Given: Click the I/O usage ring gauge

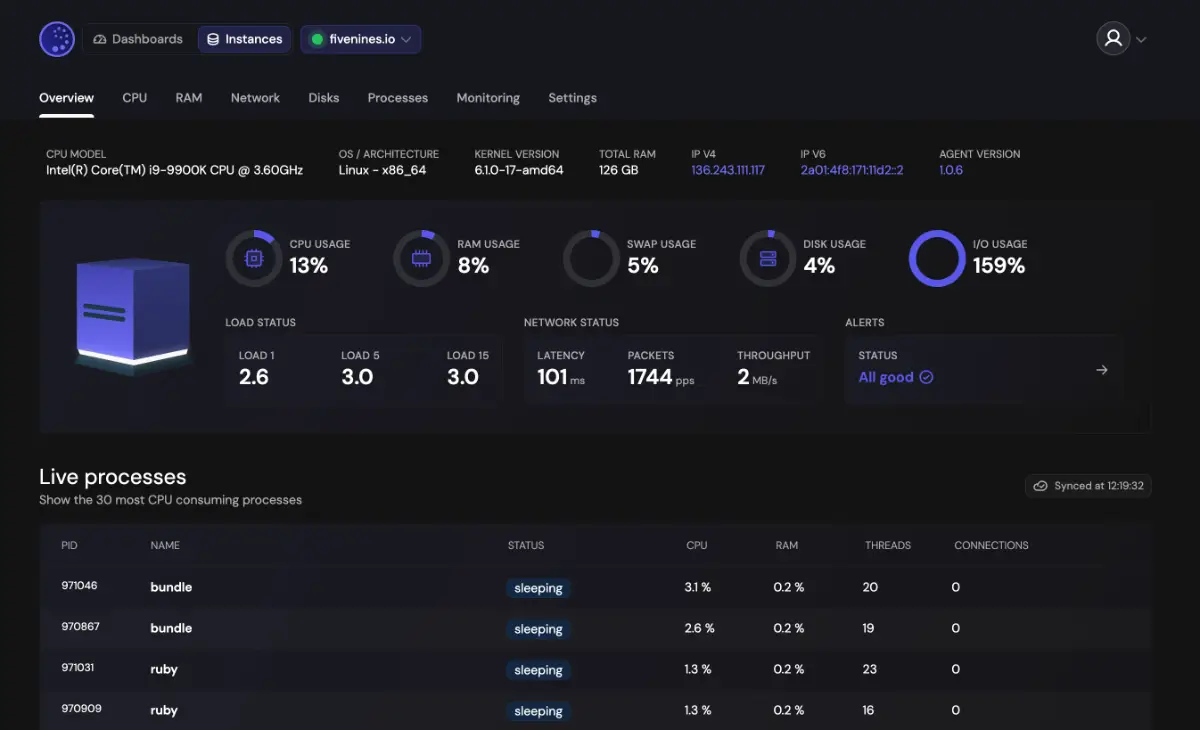Looking at the screenshot, I should [x=937, y=258].
